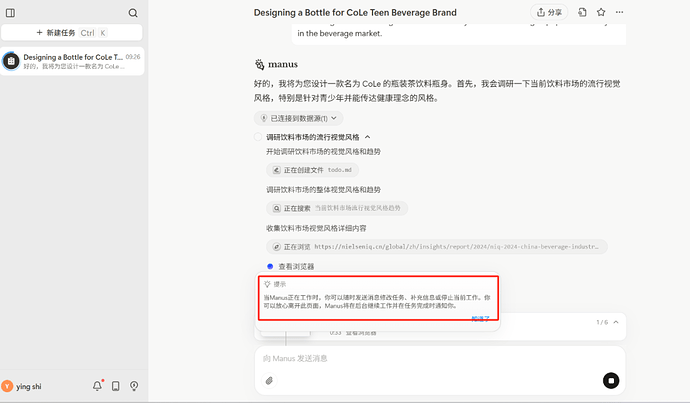Click the browser icon in 正在浏览 chip
The width and height of the screenshot is (690, 403).
click(x=276, y=247)
